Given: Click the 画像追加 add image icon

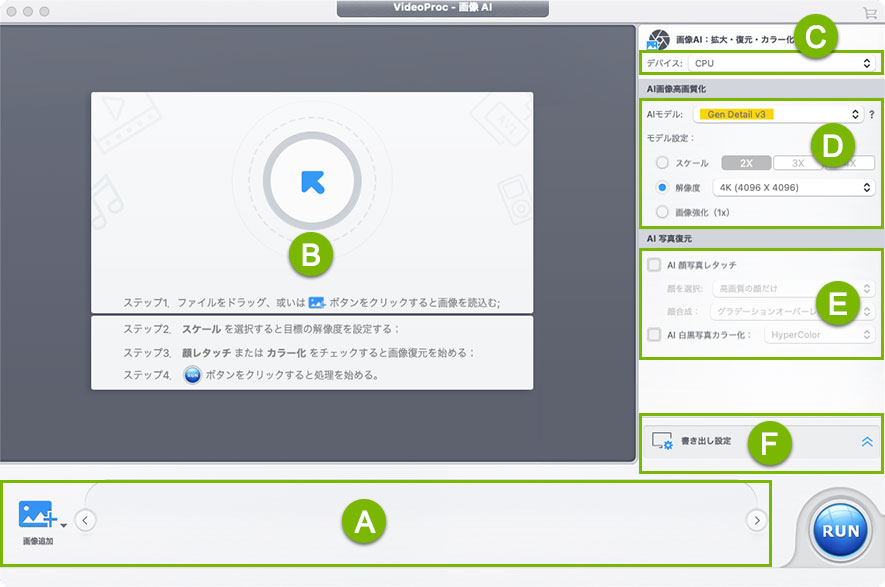Looking at the screenshot, I should tap(37, 514).
